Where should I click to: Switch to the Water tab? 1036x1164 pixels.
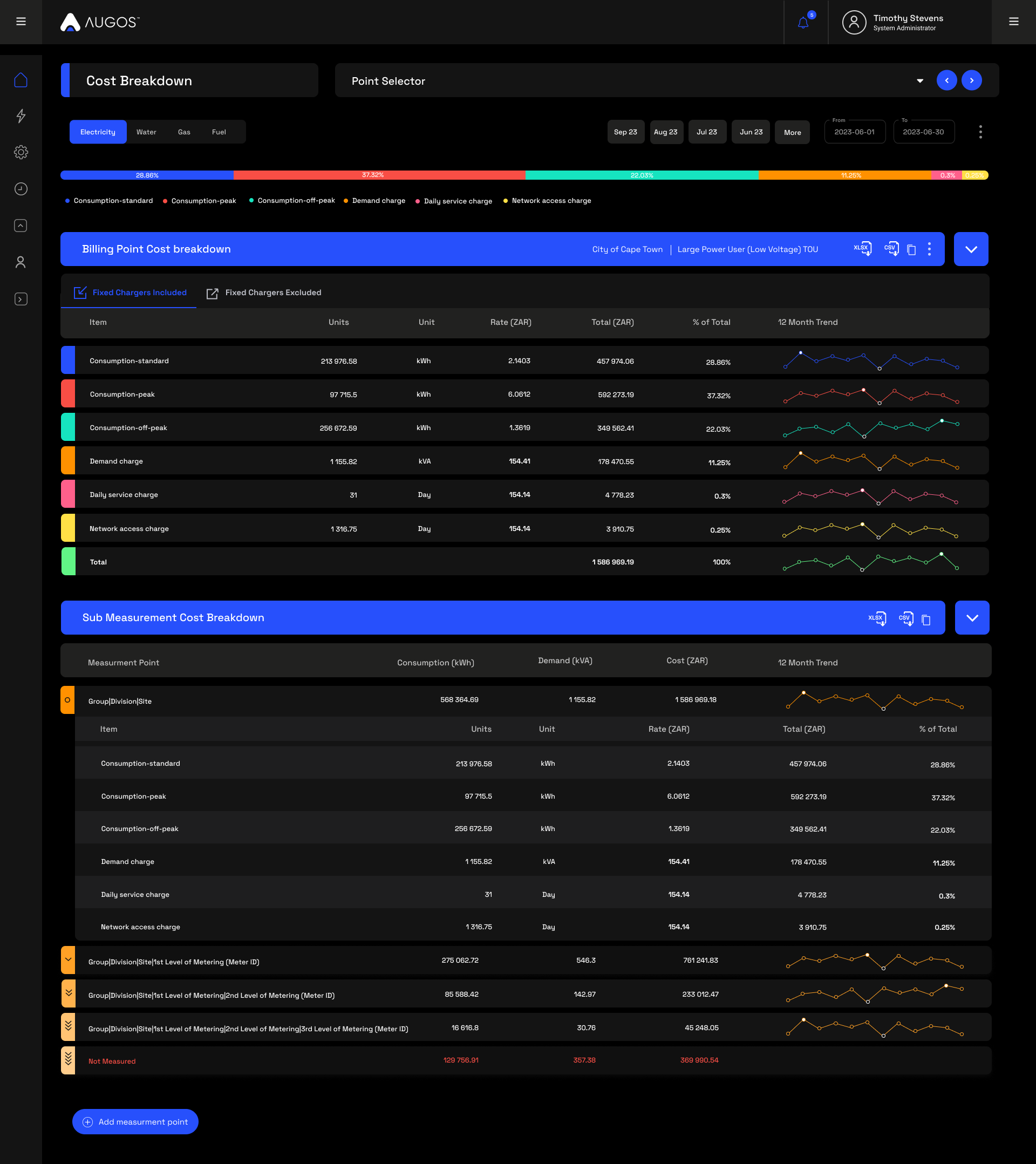[146, 132]
